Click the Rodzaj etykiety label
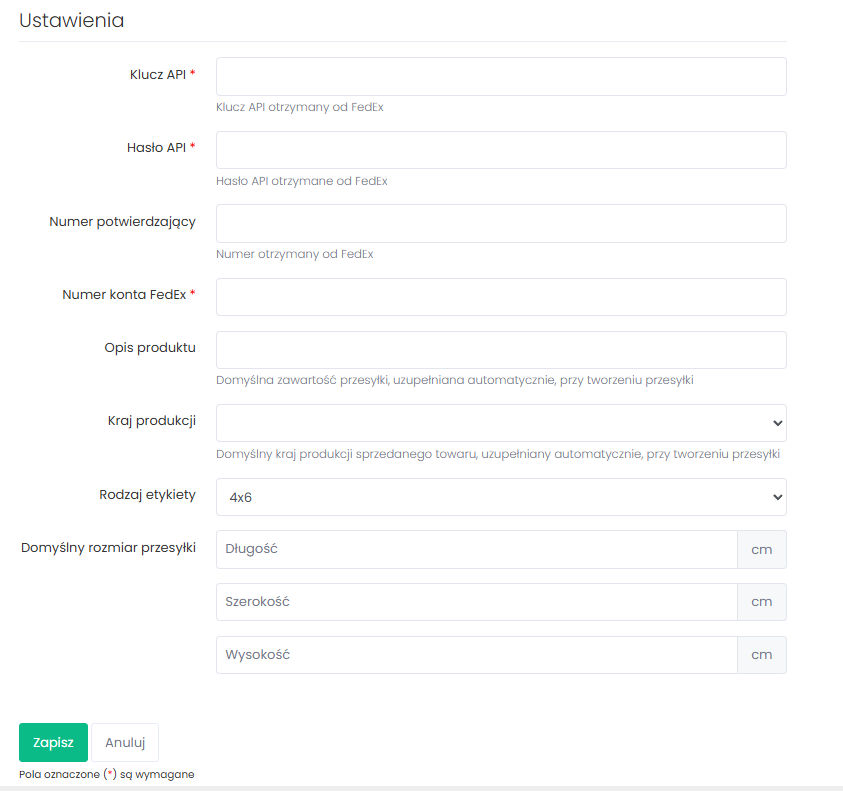Viewport: 843px width, 791px height. (147, 494)
